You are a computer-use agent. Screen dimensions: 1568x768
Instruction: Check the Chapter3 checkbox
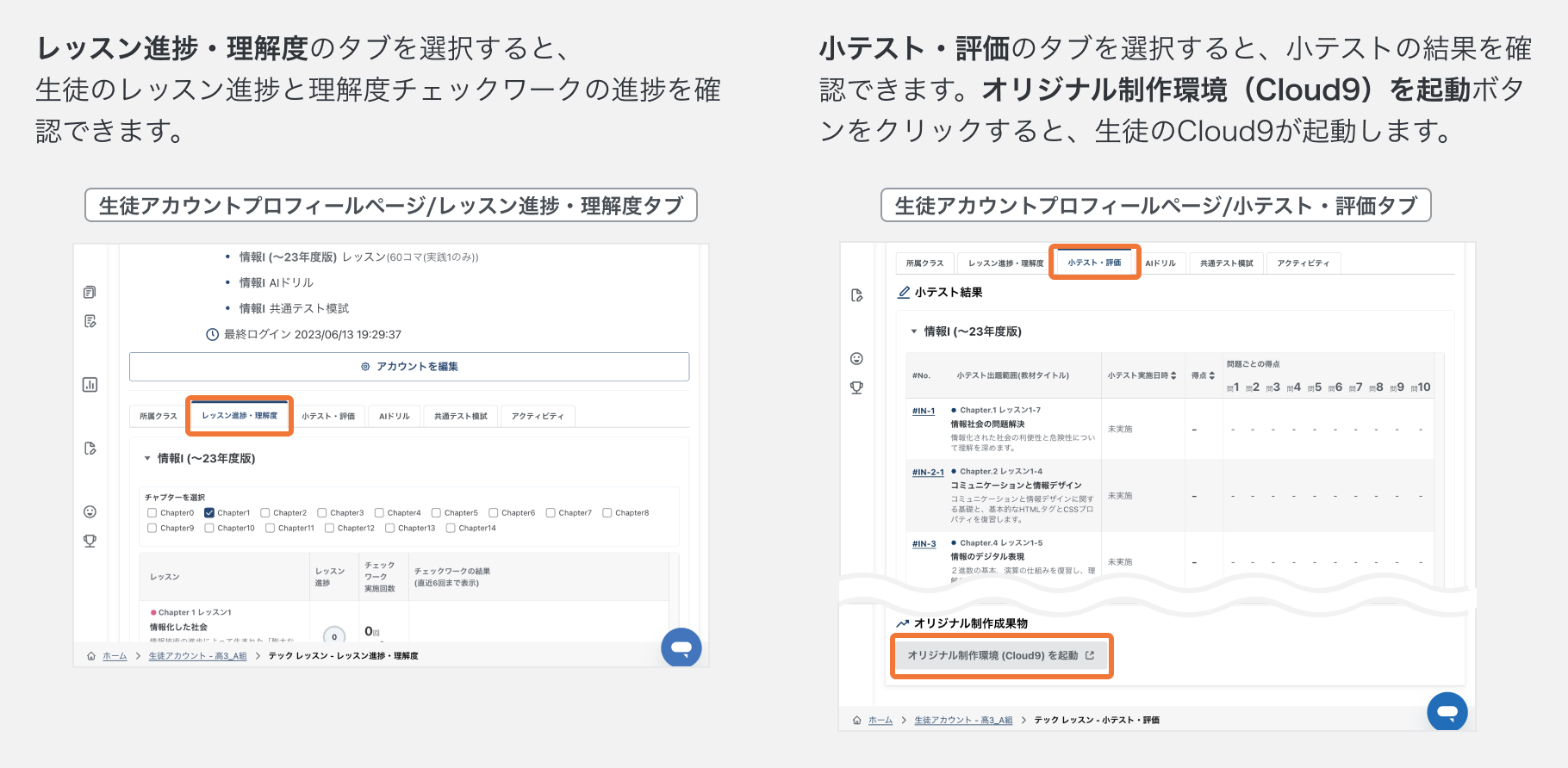pos(322,513)
